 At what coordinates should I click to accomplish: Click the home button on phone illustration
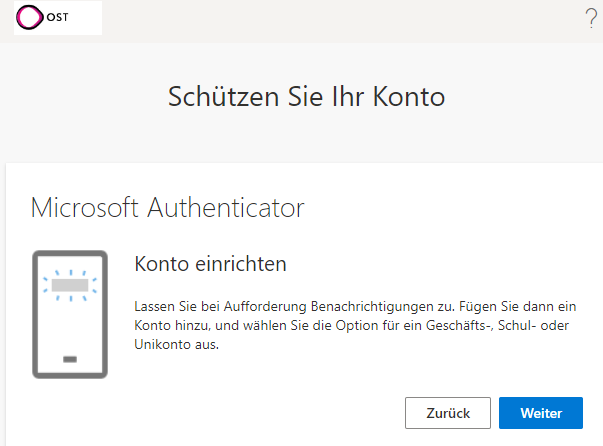click(x=69, y=358)
